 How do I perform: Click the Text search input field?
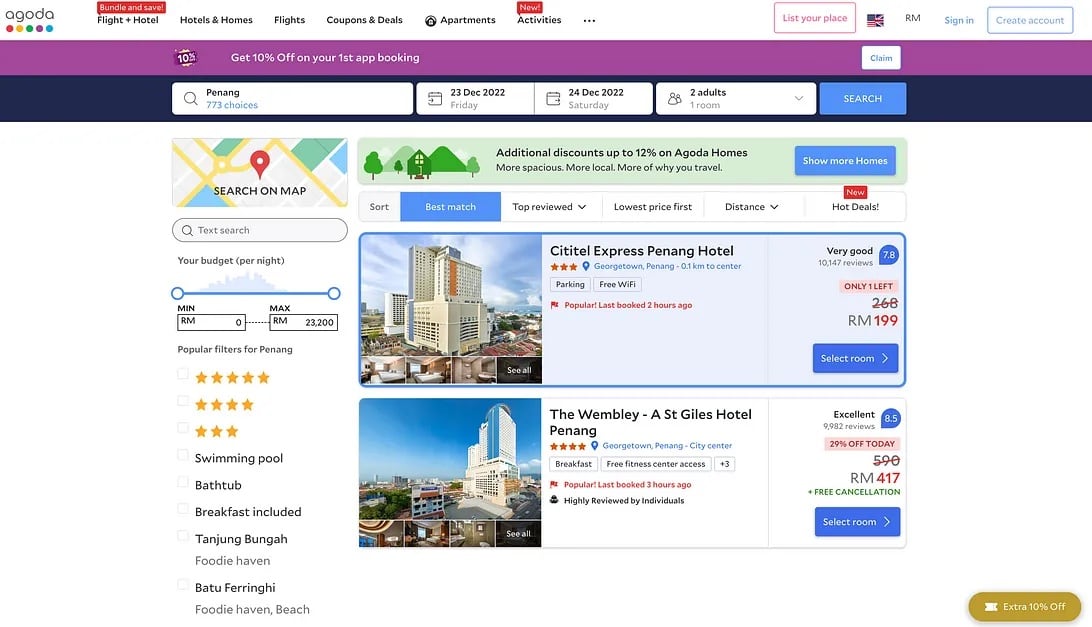click(x=260, y=230)
